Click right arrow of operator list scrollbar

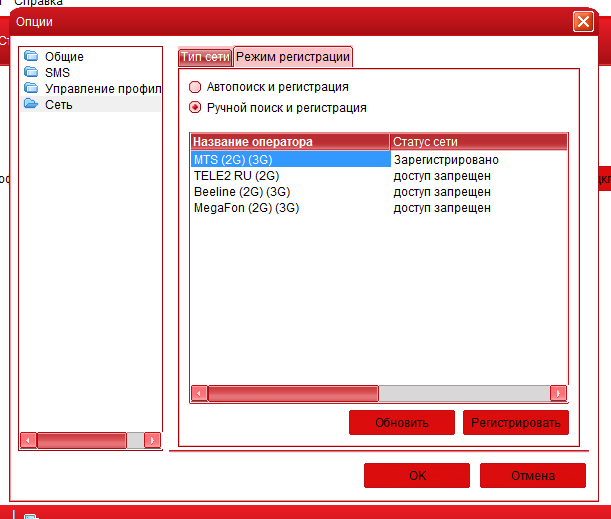click(558, 394)
